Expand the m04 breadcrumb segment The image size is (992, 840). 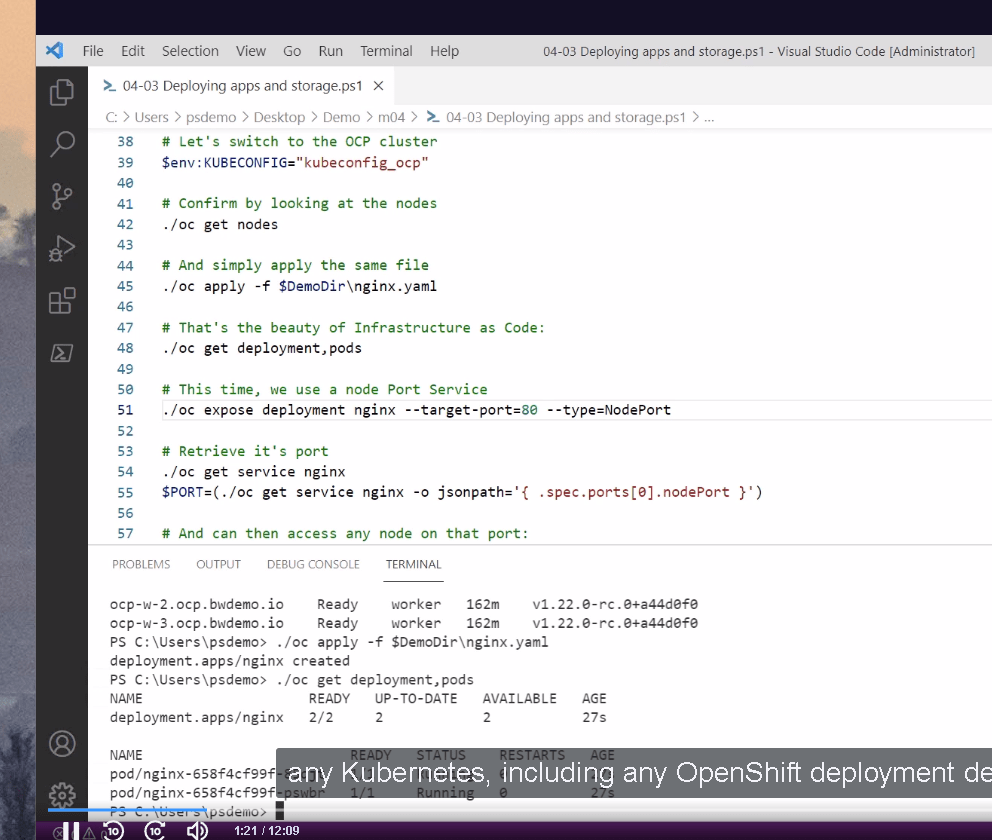coord(392,118)
